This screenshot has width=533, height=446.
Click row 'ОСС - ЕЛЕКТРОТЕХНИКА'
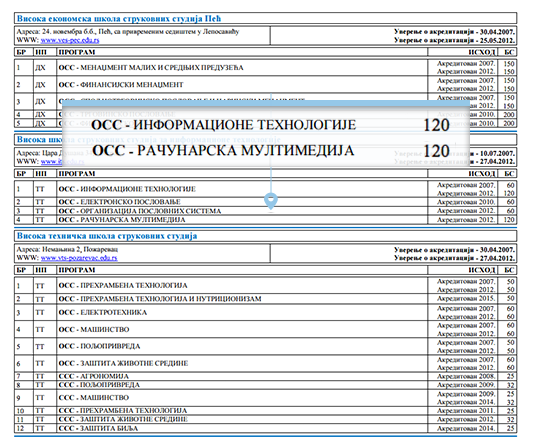(x=265, y=312)
